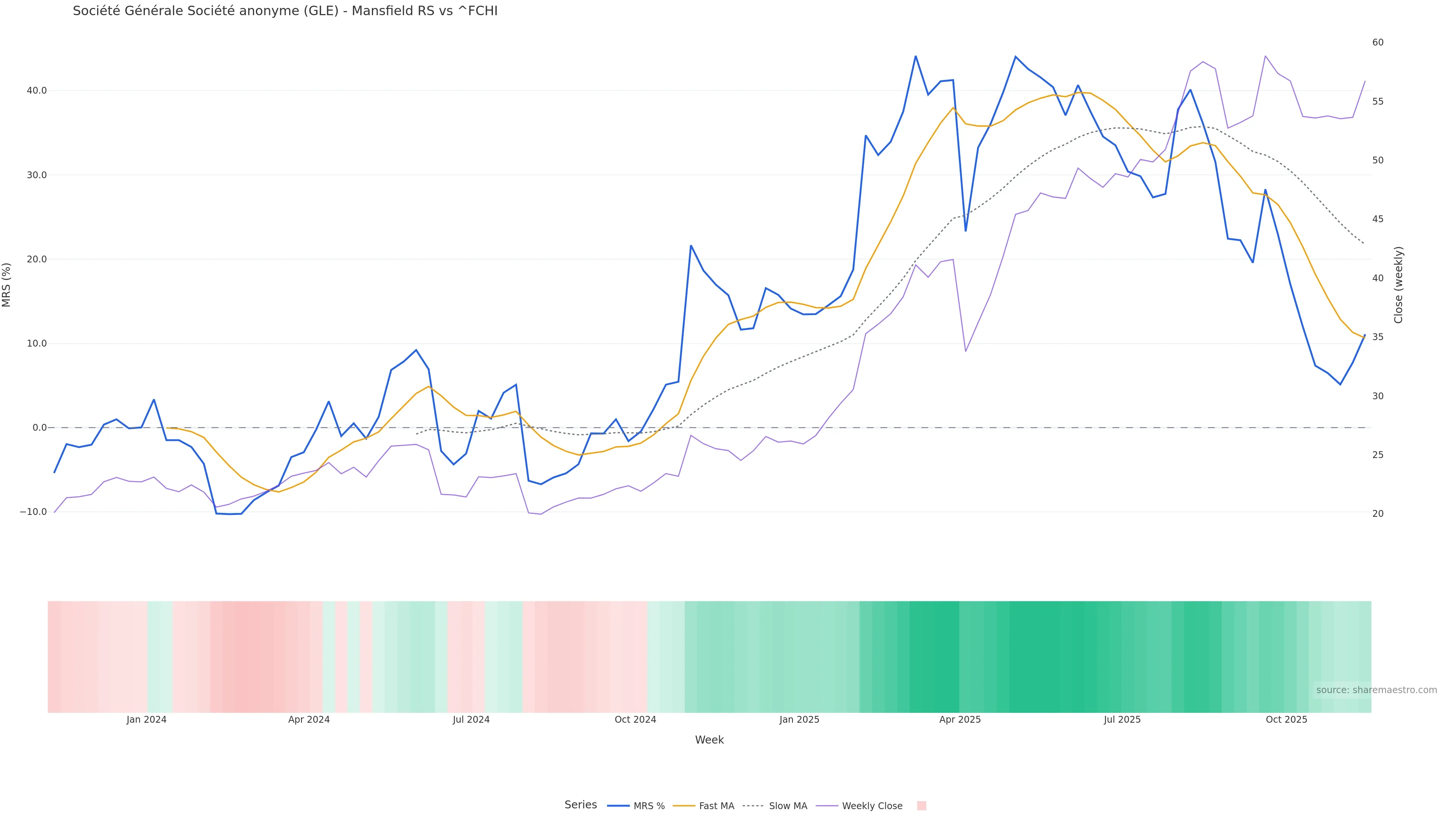Click the Apr 2024 x-axis label
The height and width of the screenshot is (819, 1456).
click(309, 720)
